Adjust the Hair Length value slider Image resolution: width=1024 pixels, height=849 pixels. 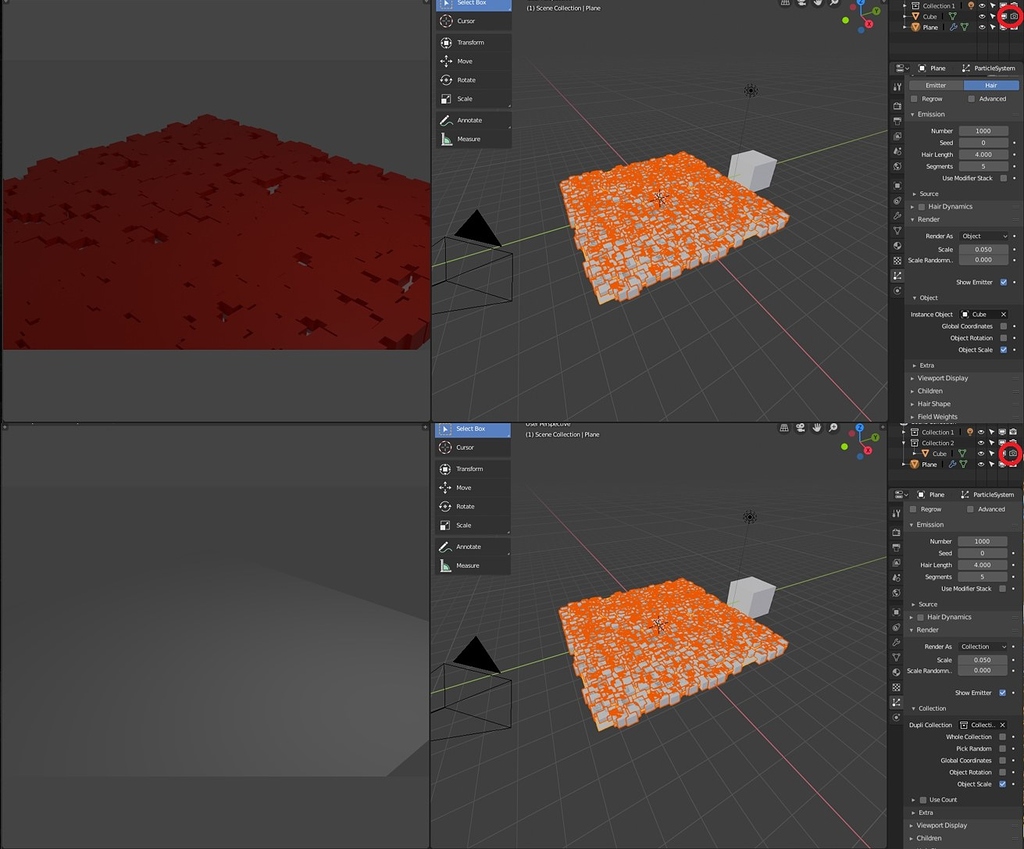click(x=983, y=154)
